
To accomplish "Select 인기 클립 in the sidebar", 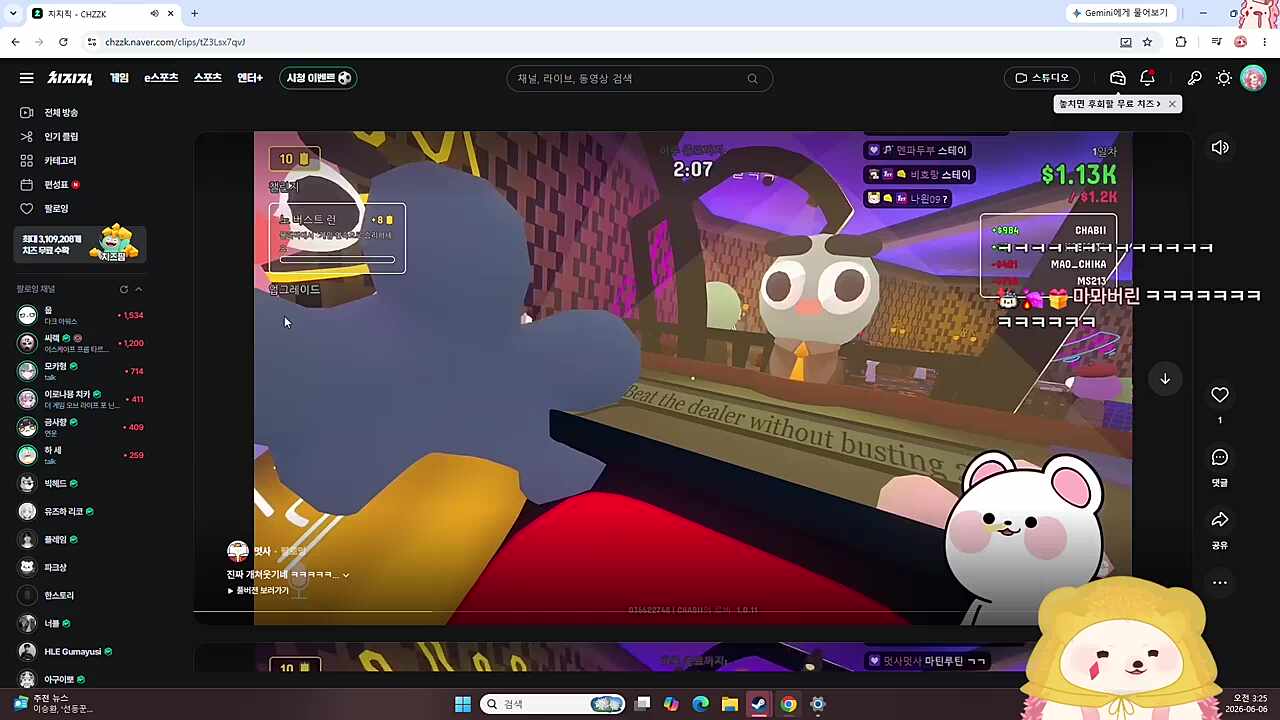I will (61, 137).
